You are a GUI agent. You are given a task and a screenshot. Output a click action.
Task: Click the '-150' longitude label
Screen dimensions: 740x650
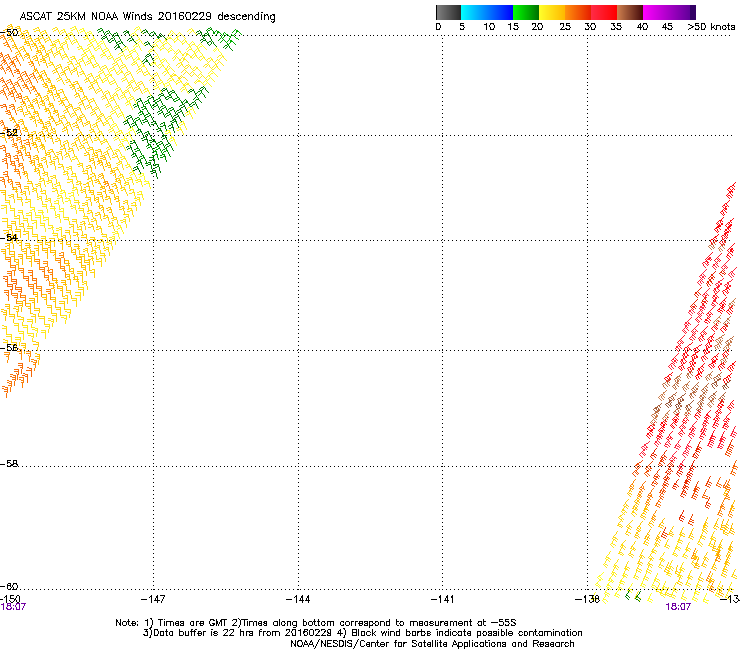[x=10, y=599]
